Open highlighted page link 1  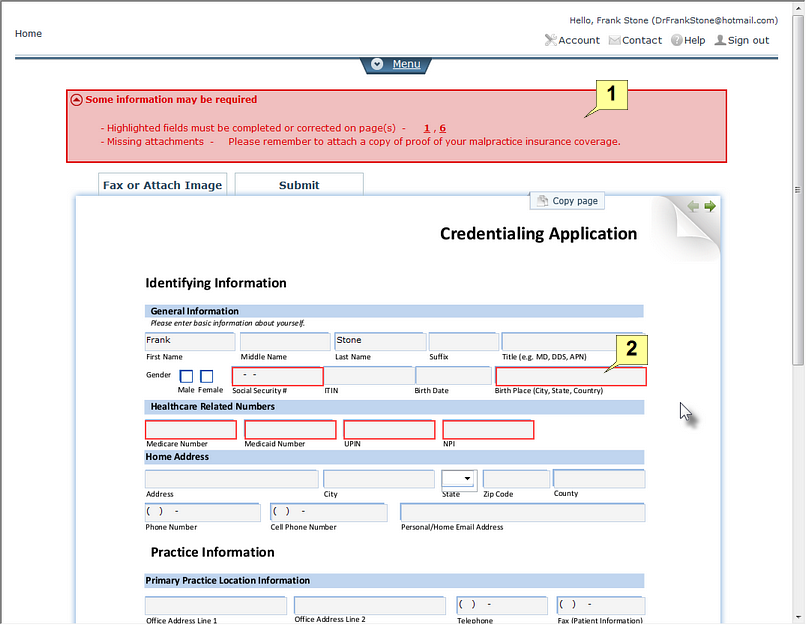[426, 127]
